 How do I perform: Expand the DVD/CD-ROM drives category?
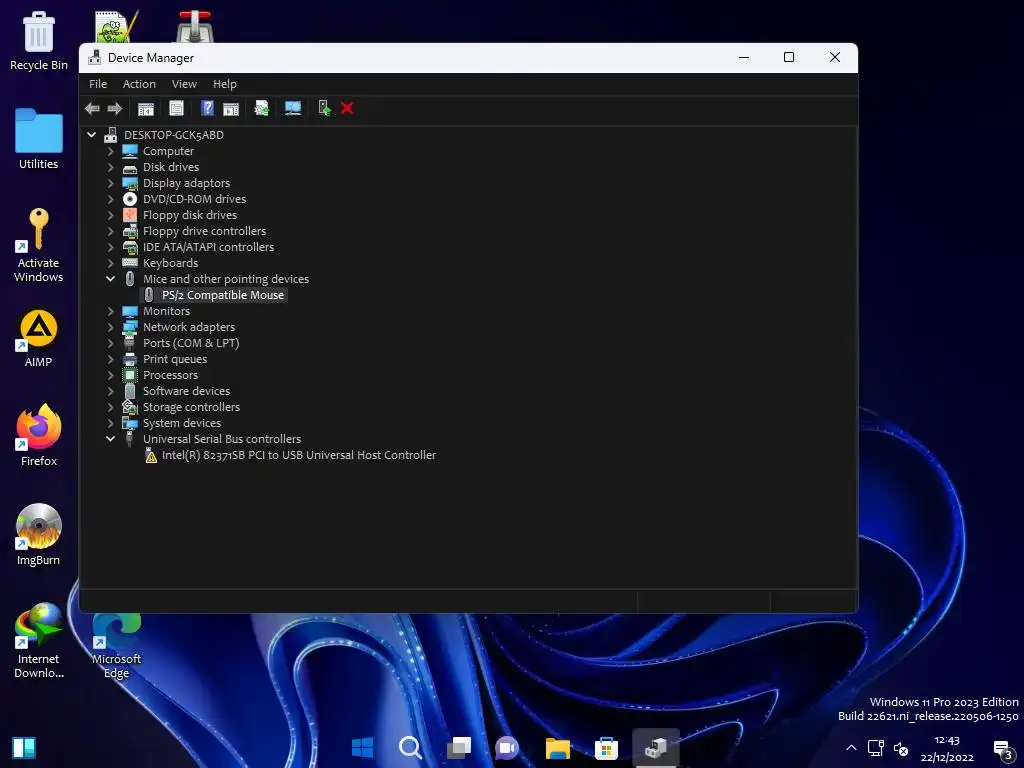110,199
